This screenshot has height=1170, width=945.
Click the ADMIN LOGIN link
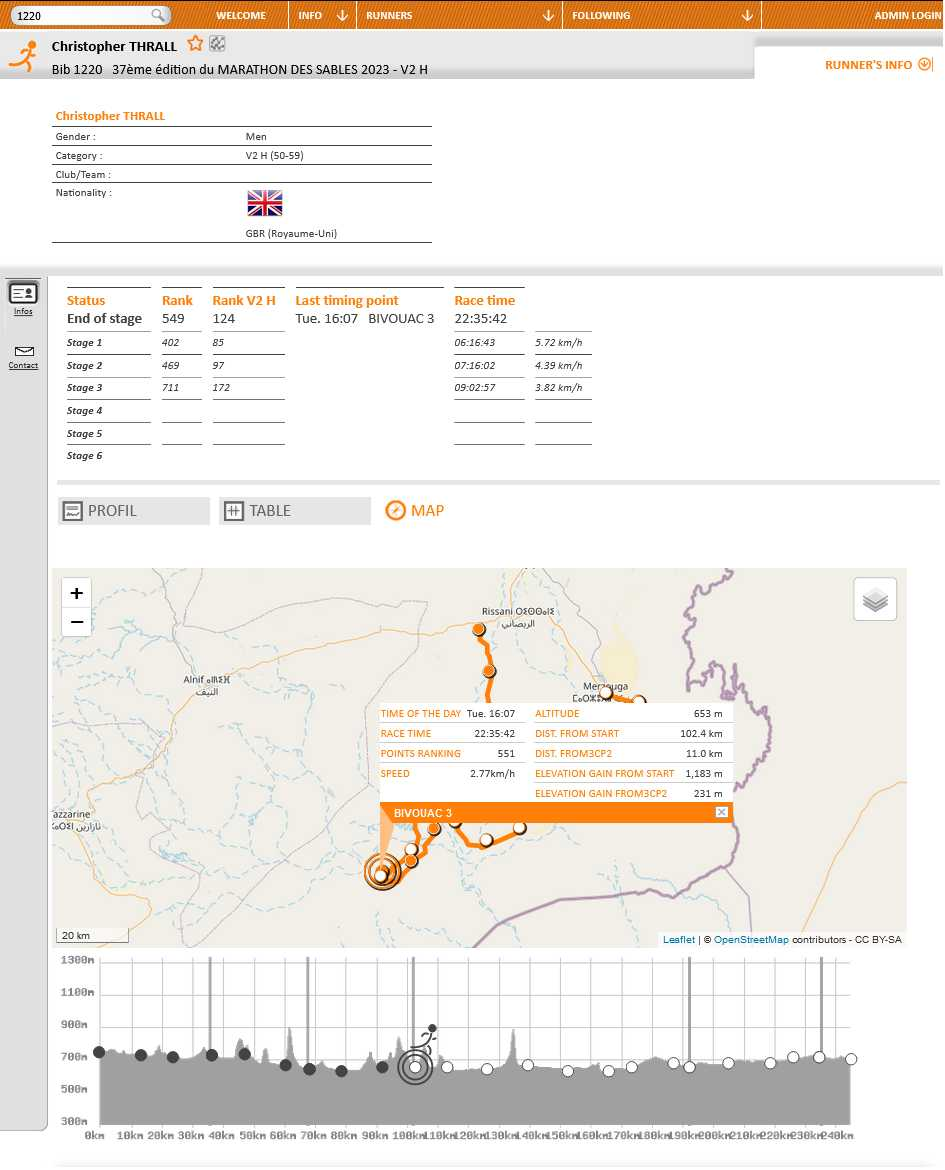(907, 15)
